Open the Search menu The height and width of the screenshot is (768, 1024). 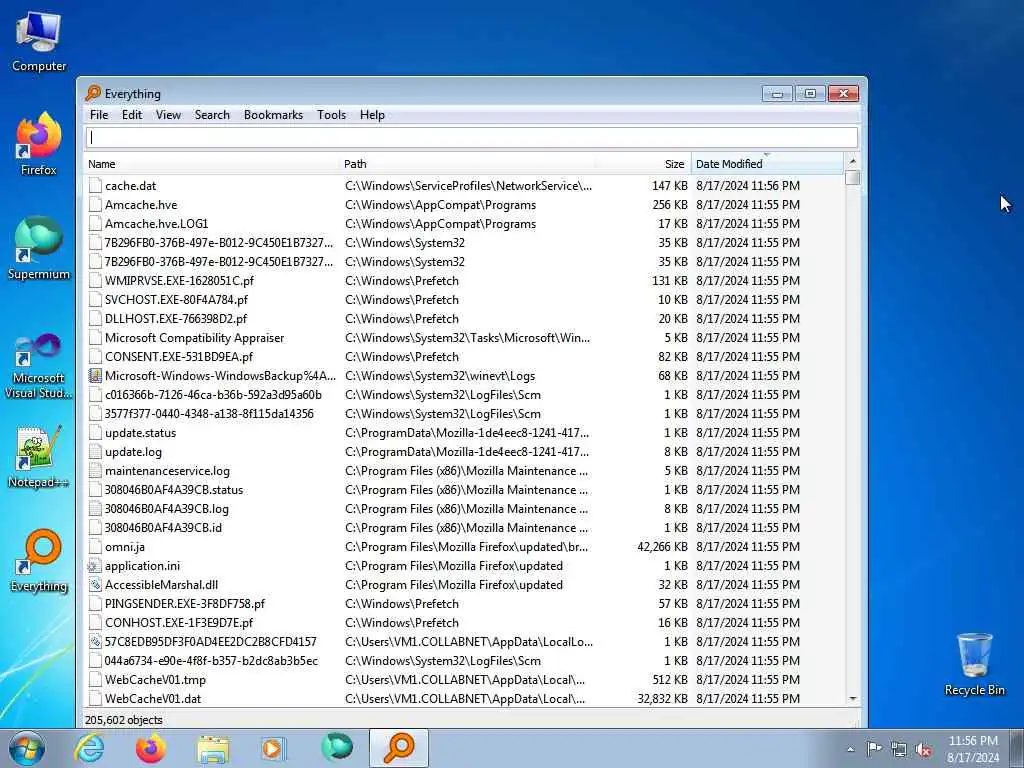click(212, 115)
